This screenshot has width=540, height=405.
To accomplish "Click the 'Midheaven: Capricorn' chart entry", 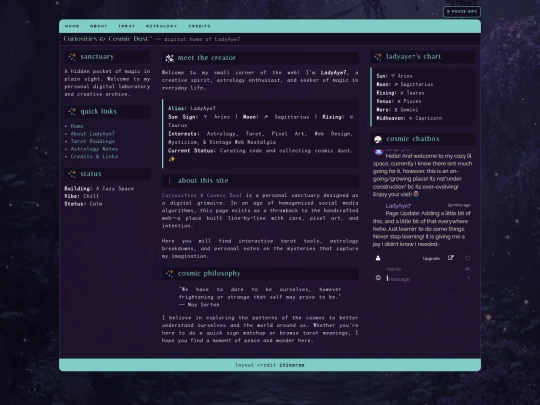I will 409,118.
